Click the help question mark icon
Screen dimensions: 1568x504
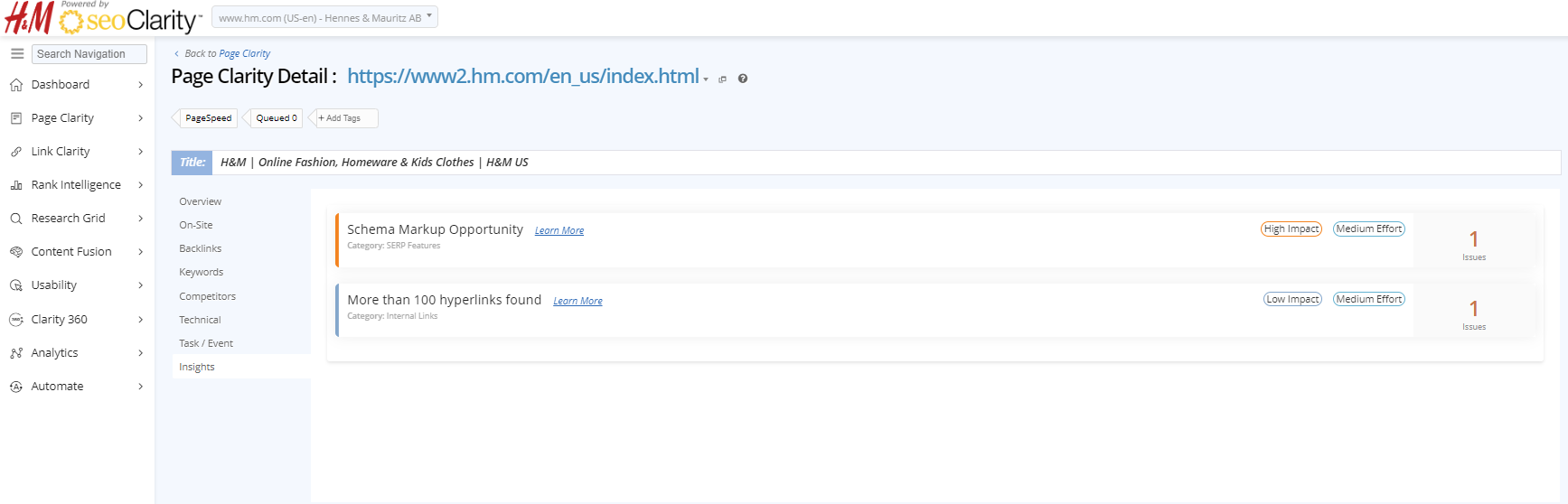(x=743, y=79)
